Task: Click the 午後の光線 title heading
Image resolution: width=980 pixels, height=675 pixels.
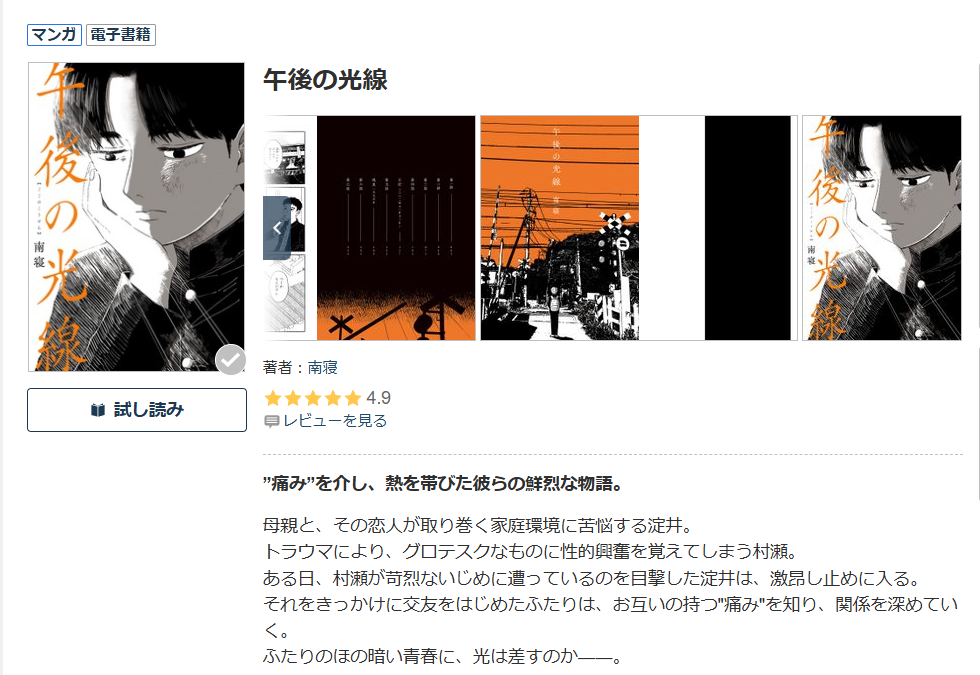Action: (325, 80)
